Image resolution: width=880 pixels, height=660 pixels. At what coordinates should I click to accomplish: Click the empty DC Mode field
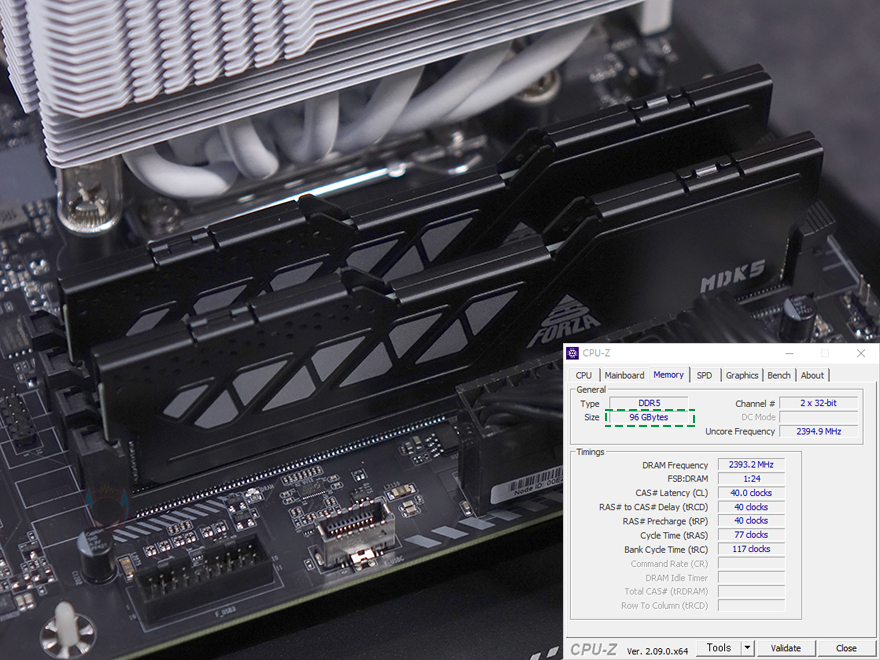(x=818, y=417)
